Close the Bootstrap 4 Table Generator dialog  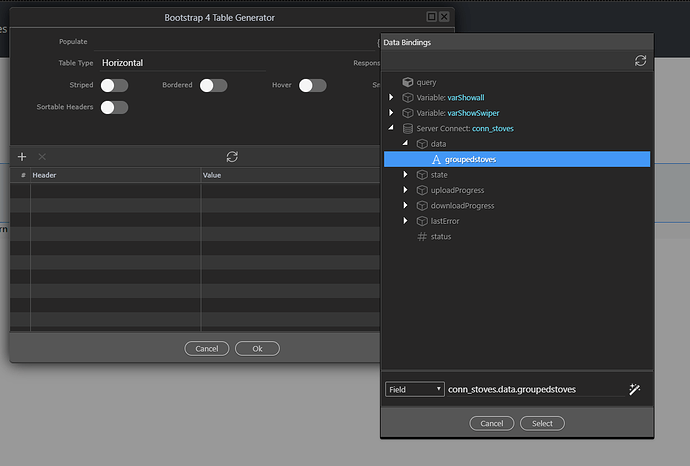coord(445,17)
